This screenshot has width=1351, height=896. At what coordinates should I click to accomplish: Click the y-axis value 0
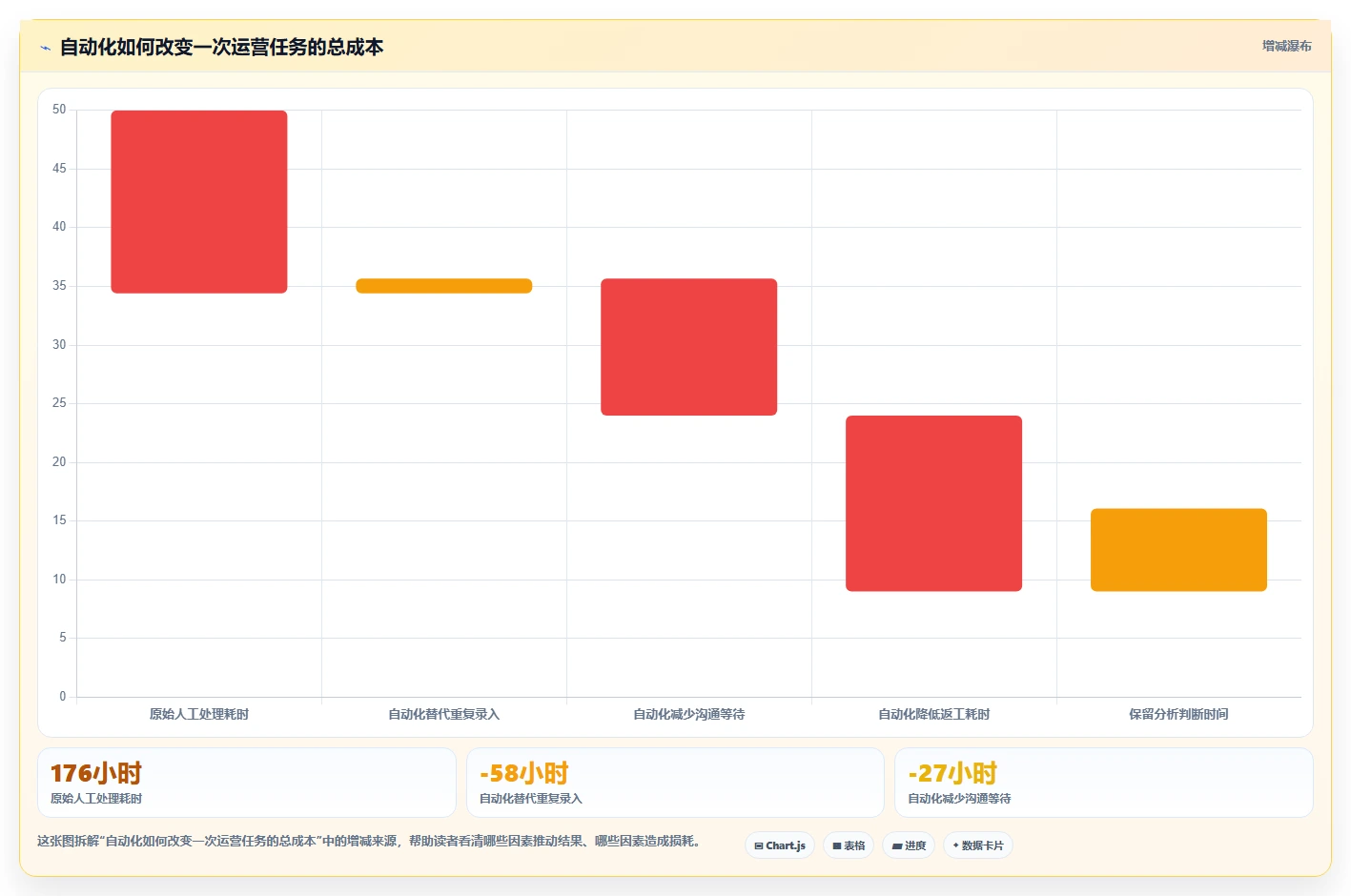[63, 697]
